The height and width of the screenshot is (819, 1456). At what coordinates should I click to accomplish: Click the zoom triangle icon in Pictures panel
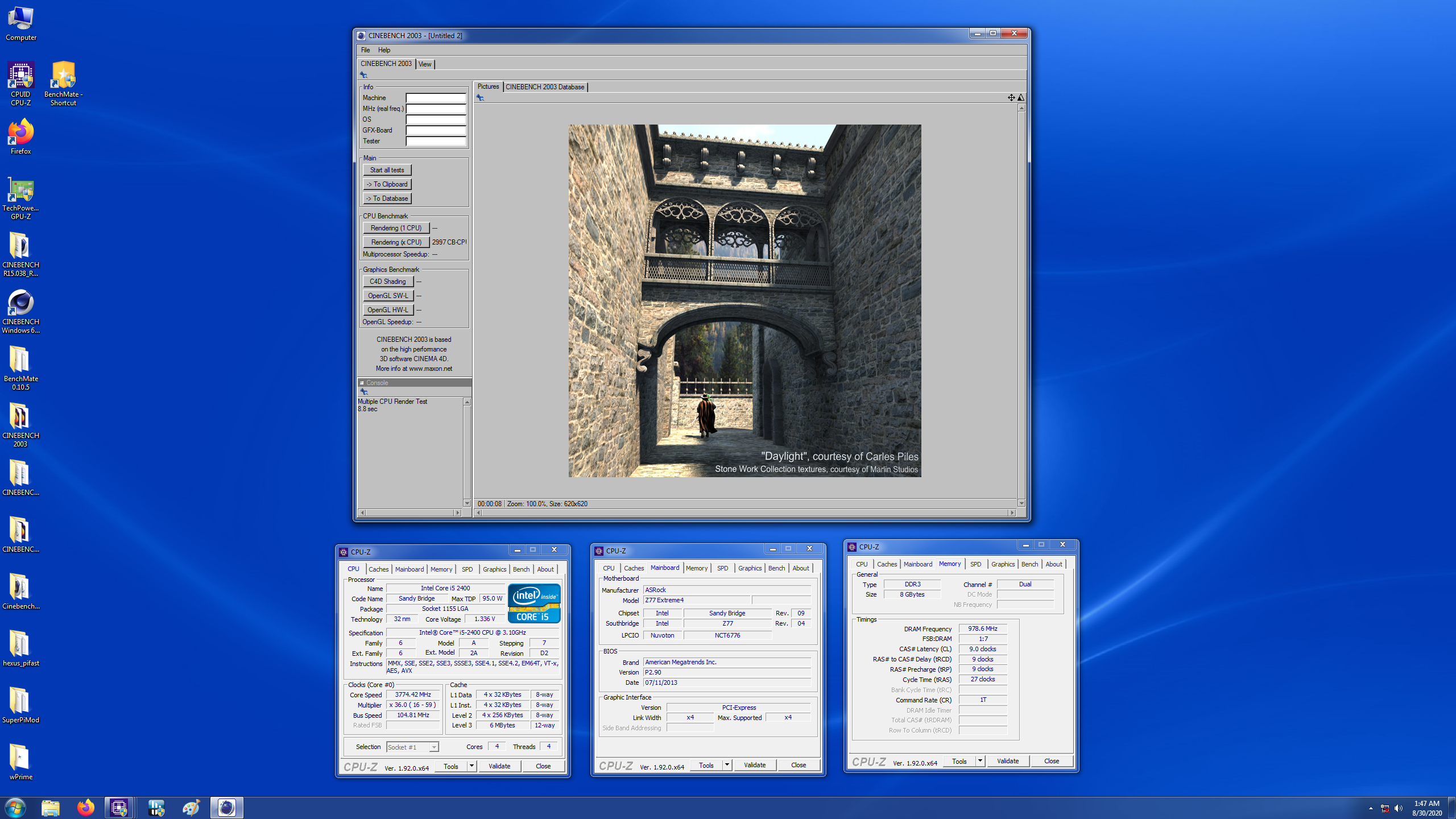[x=1021, y=98]
